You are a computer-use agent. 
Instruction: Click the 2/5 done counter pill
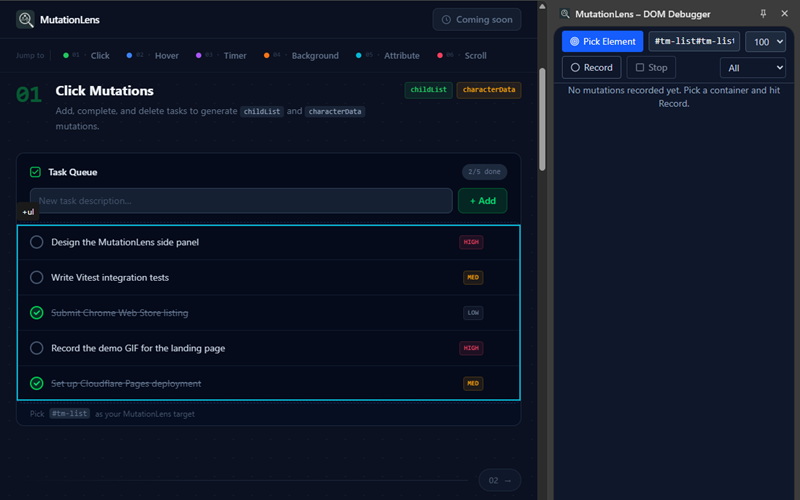(484, 172)
